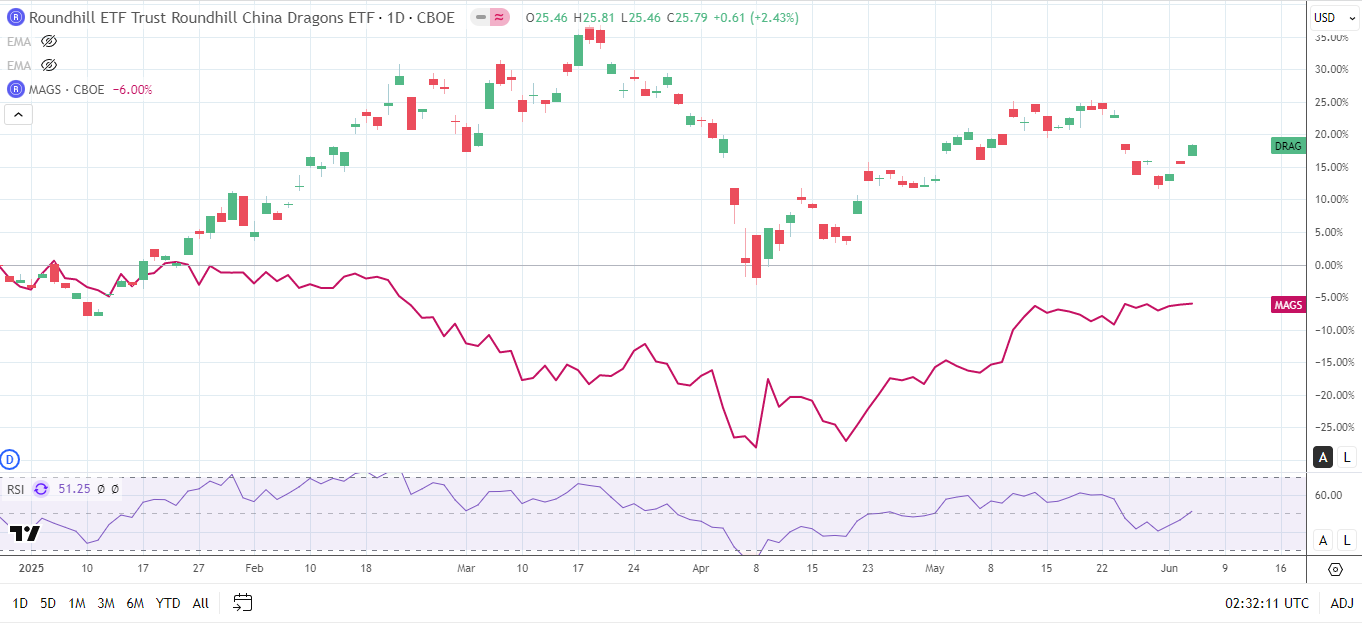Click the pink market status indicator icon
Viewport: 1362px width, 623px height.
tap(498, 17)
